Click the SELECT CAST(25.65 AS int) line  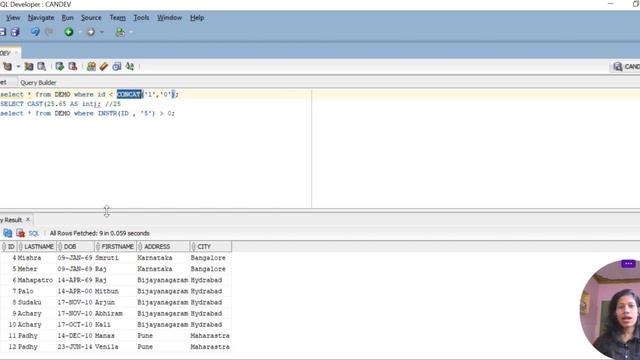pos(60,104)
